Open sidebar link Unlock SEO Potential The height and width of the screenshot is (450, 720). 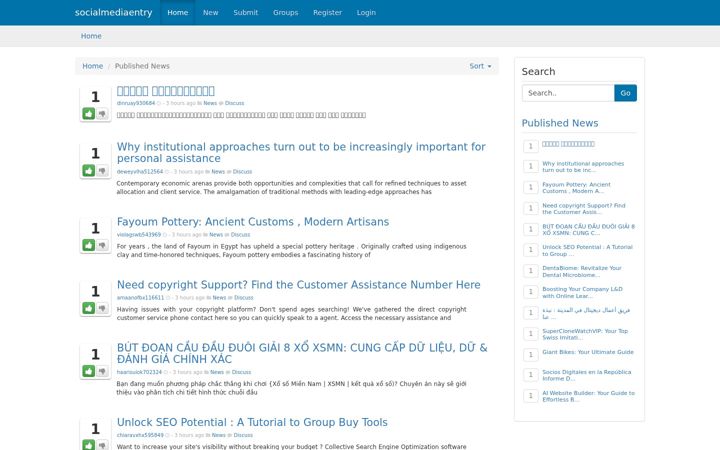click(x=587, y=250)
